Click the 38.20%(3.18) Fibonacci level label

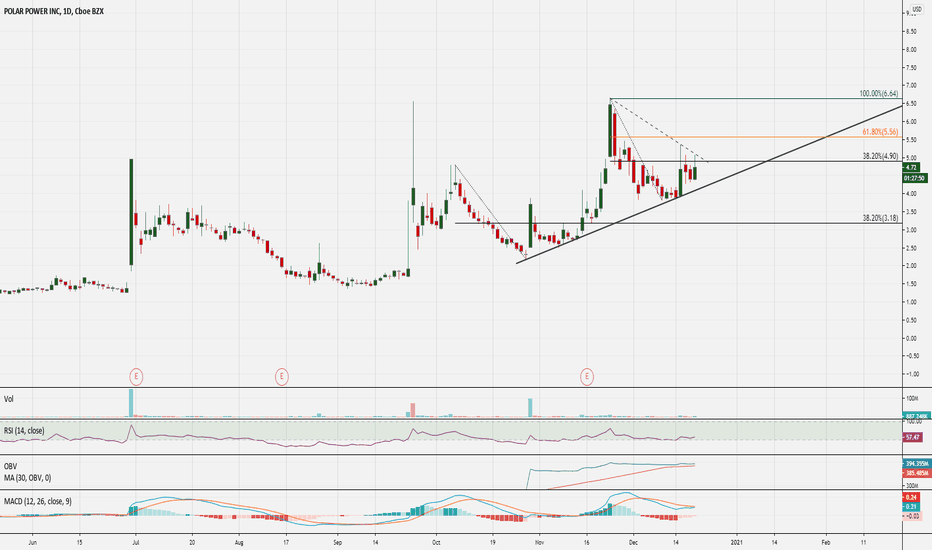(x=880, y=218)
